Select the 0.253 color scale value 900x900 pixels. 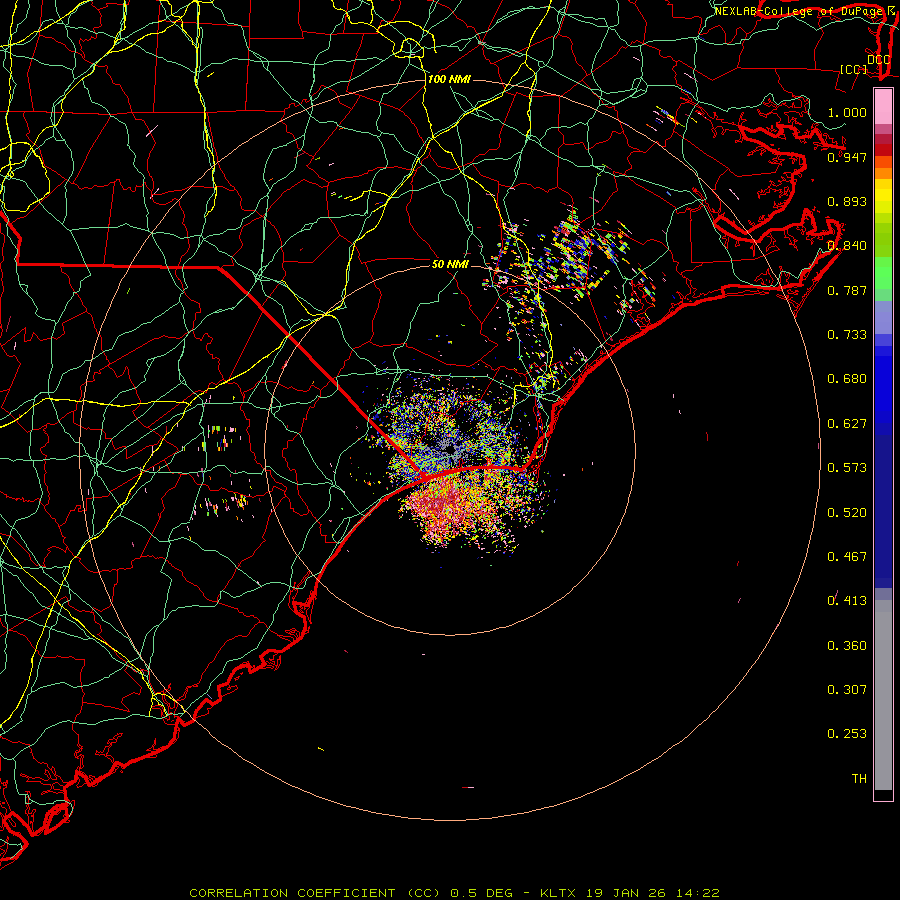(x=847, y=734)
